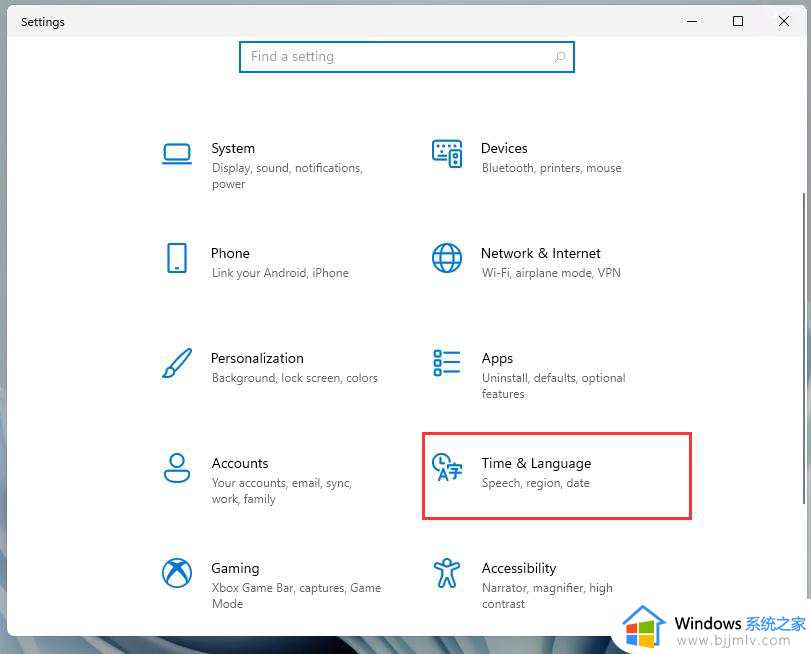Click 'Speech, region, date' description
Image resolution: width=811 pixels, height=654 pixels.
click(x=536, y=483)
